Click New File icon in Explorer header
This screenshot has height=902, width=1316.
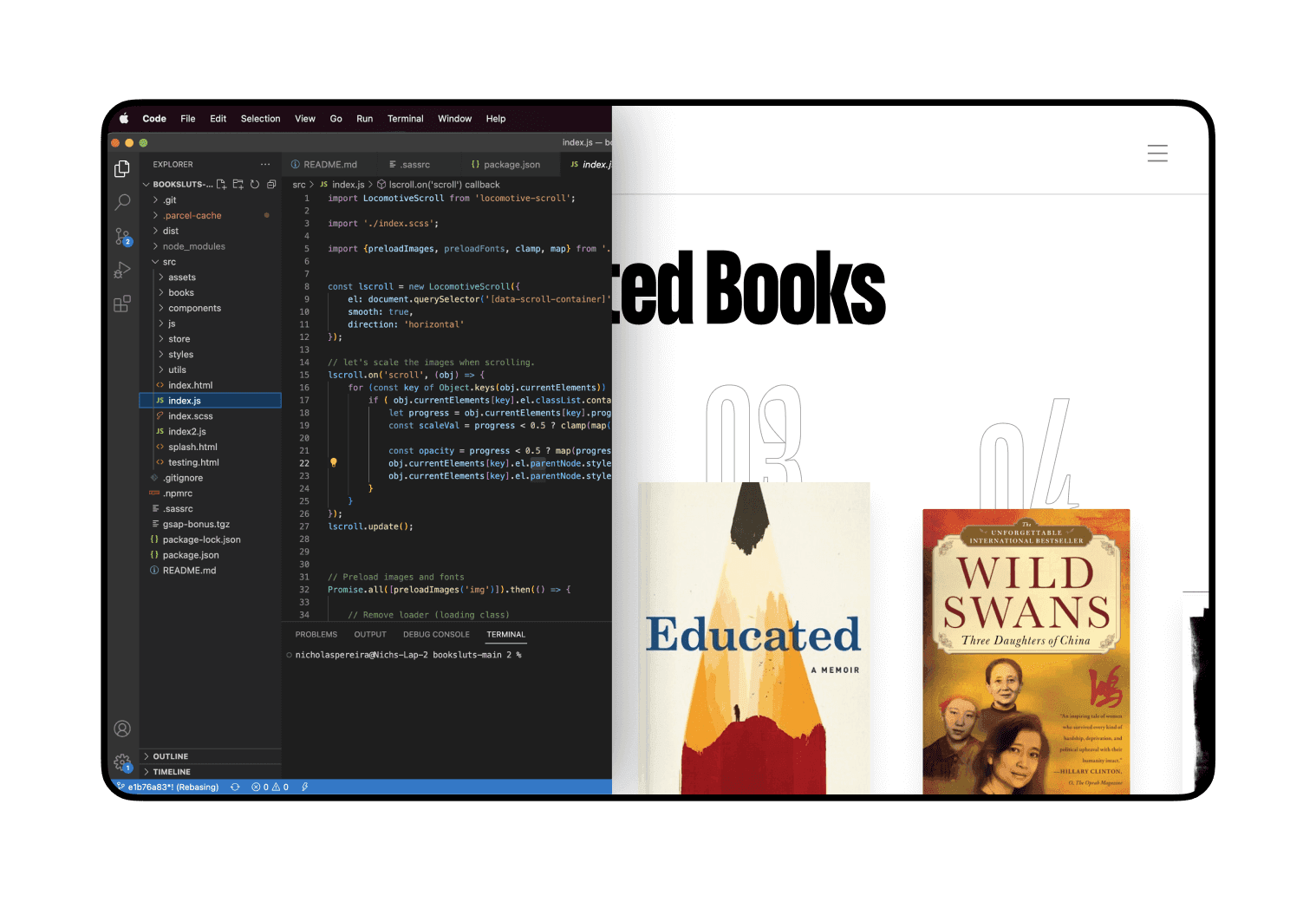[x=222, y=184]
